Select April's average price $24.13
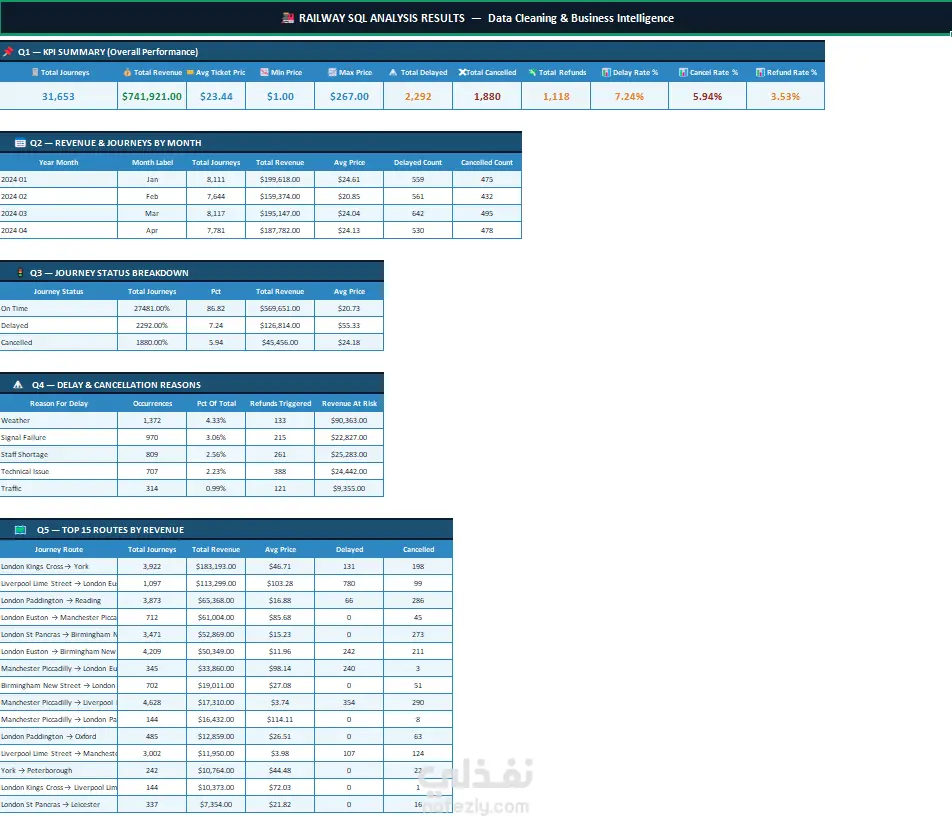Viewport: 952px width, 817px height. pos(349,231)
